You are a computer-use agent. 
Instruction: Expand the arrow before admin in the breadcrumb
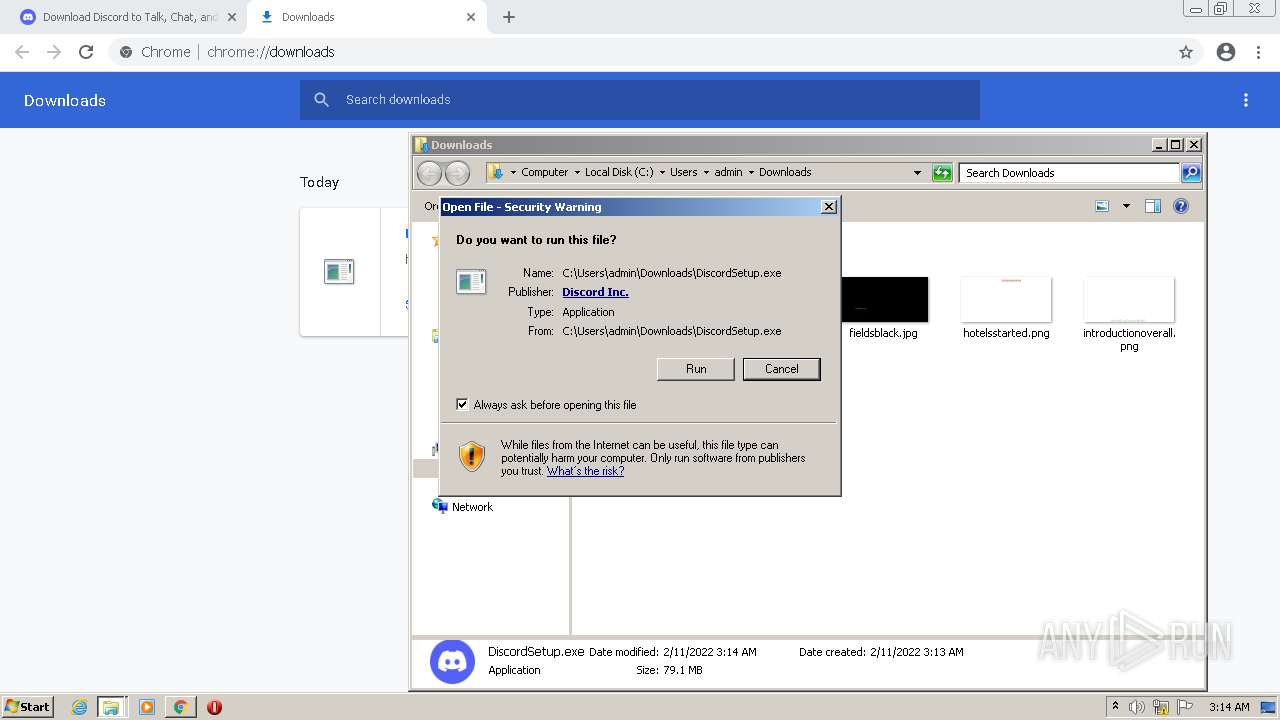706,172
